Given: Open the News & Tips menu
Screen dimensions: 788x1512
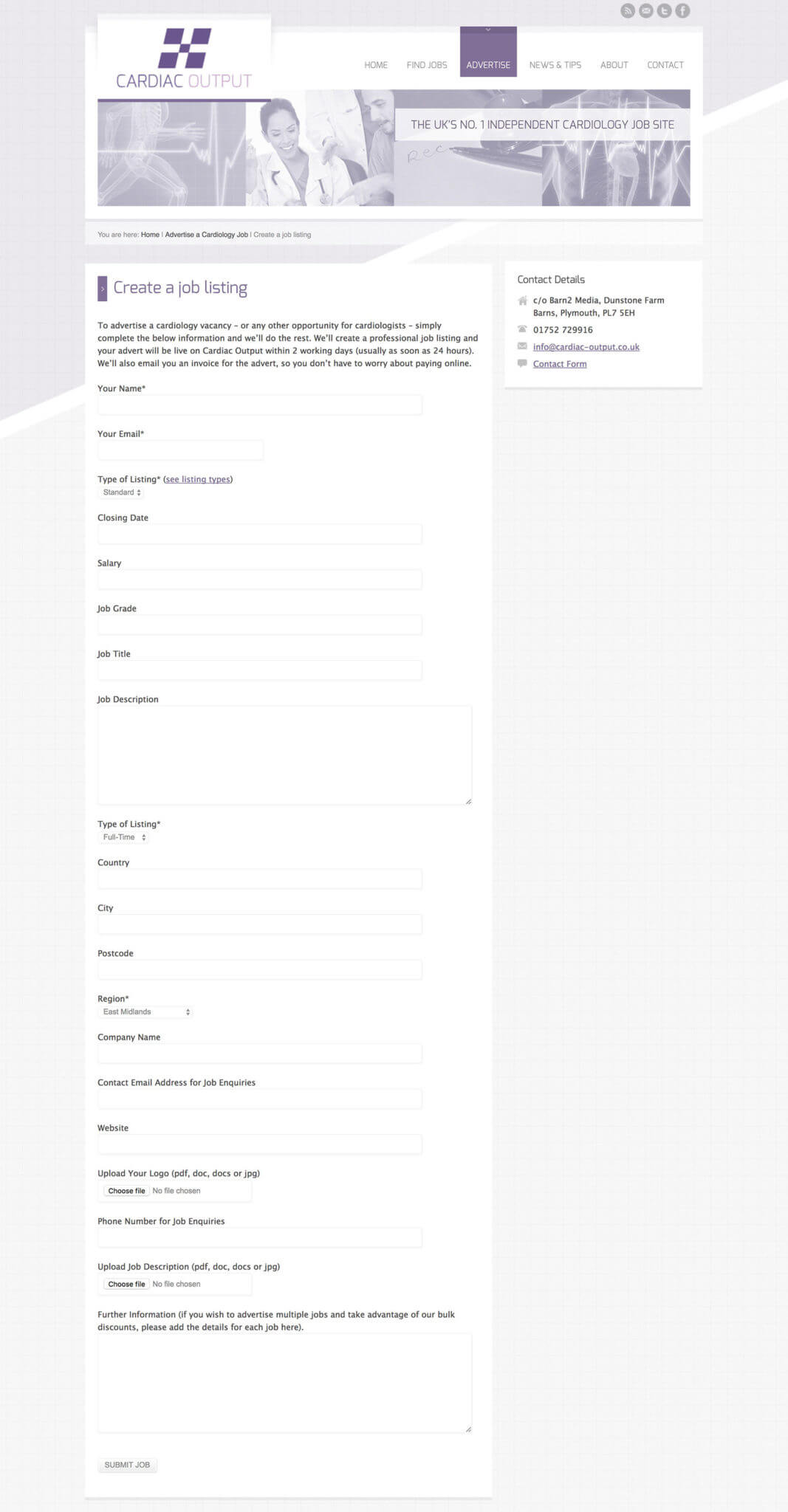Looking at the screenshot, I should pyautogui.click(x=555, y=65).
